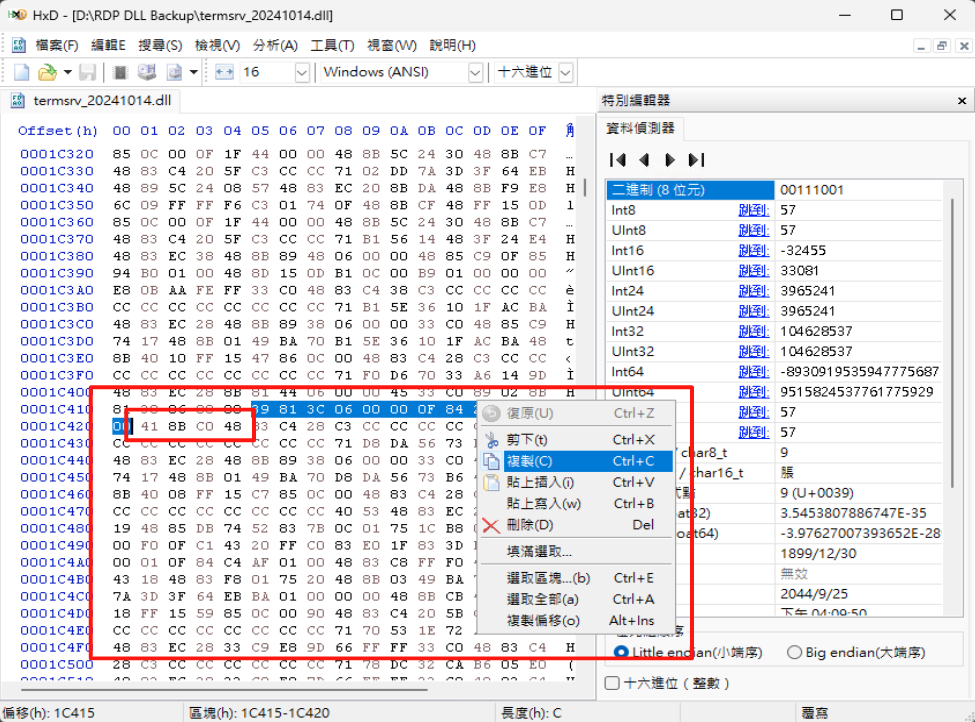Click 跳到 link for Int8
975x722 pixels.
click(753, 210)
